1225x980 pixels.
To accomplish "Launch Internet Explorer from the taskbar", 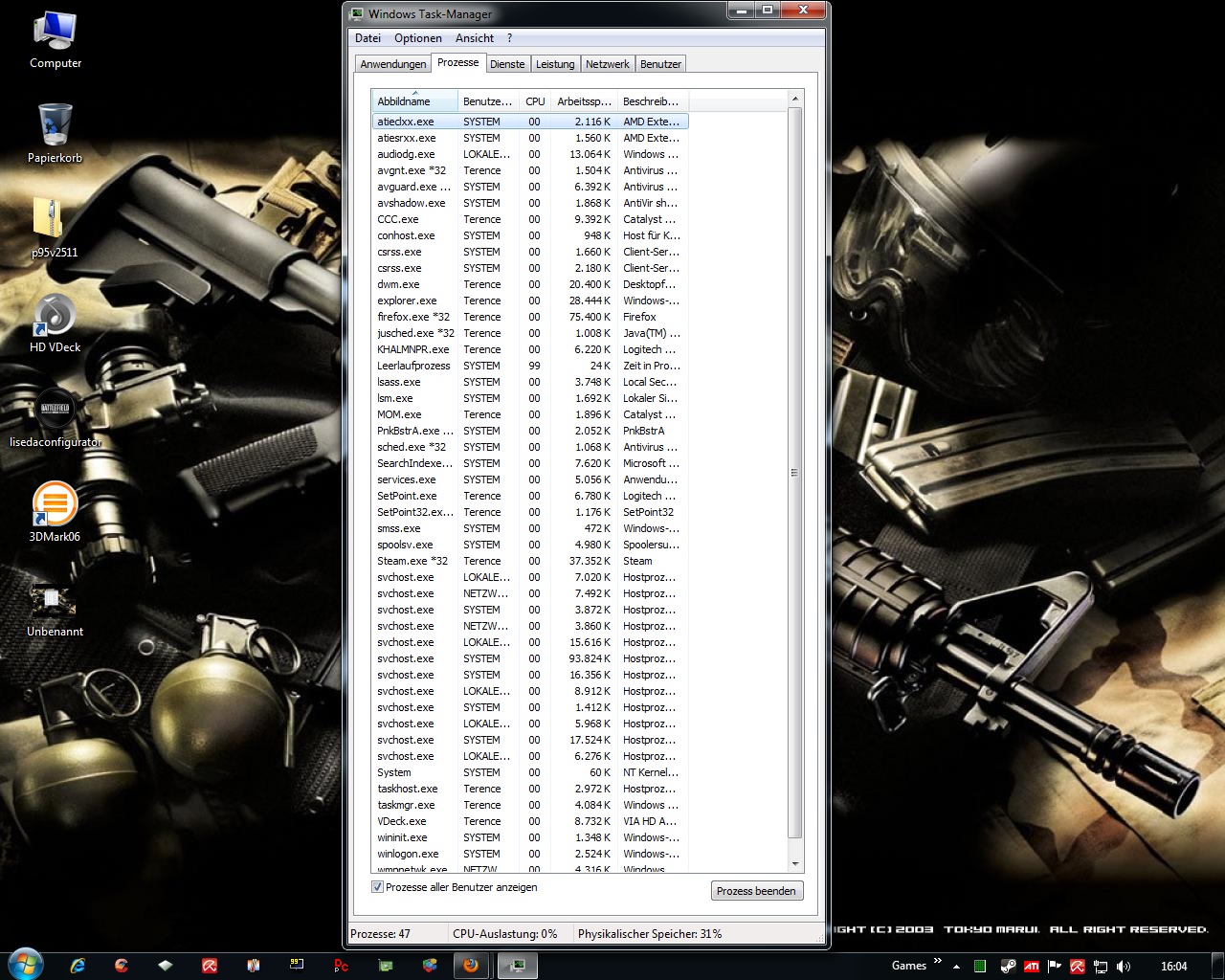I will tap(78, 966).
